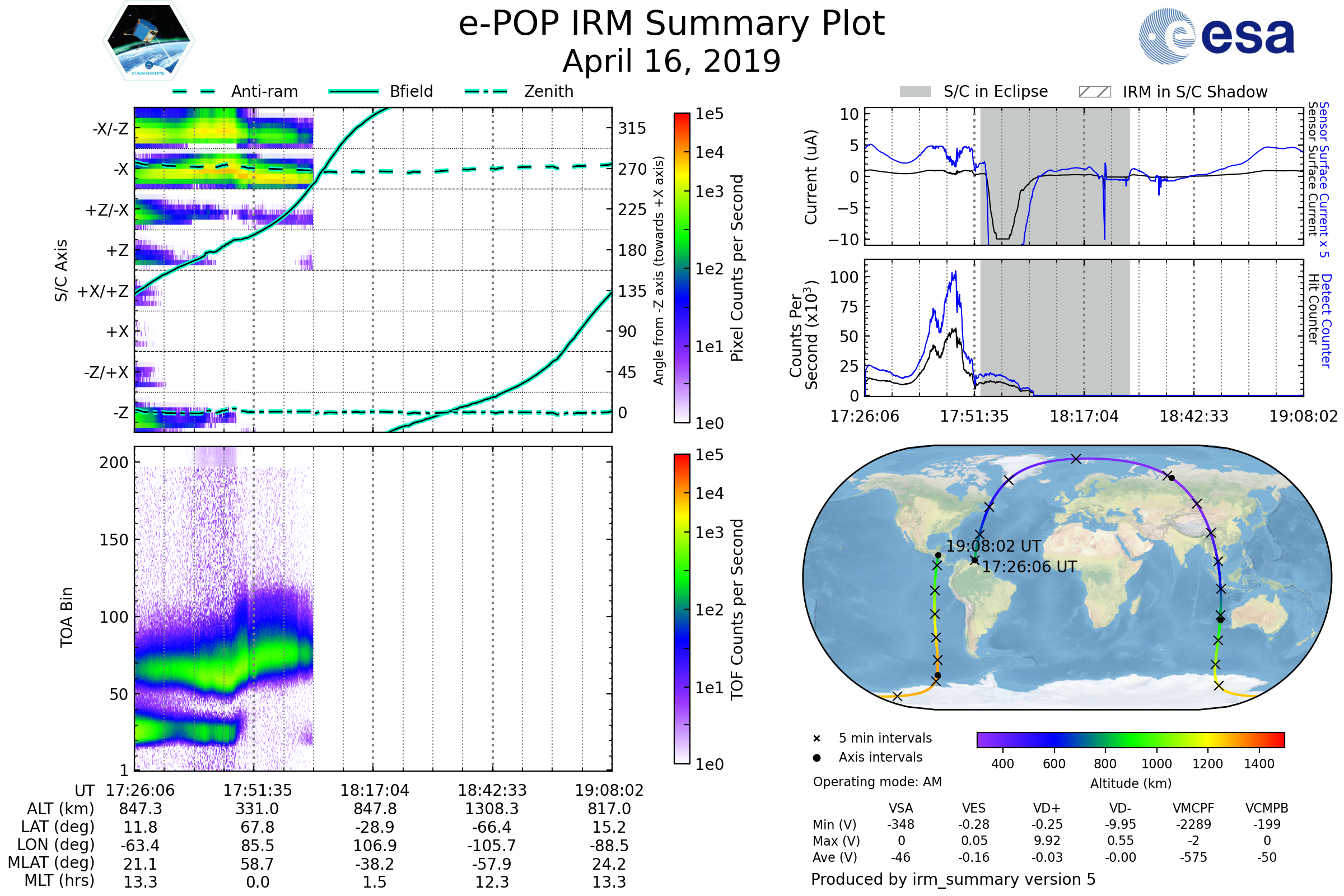Click the 5 min intervals cross marker
Screen dimensions: 1344x896
tap(816, 739)
